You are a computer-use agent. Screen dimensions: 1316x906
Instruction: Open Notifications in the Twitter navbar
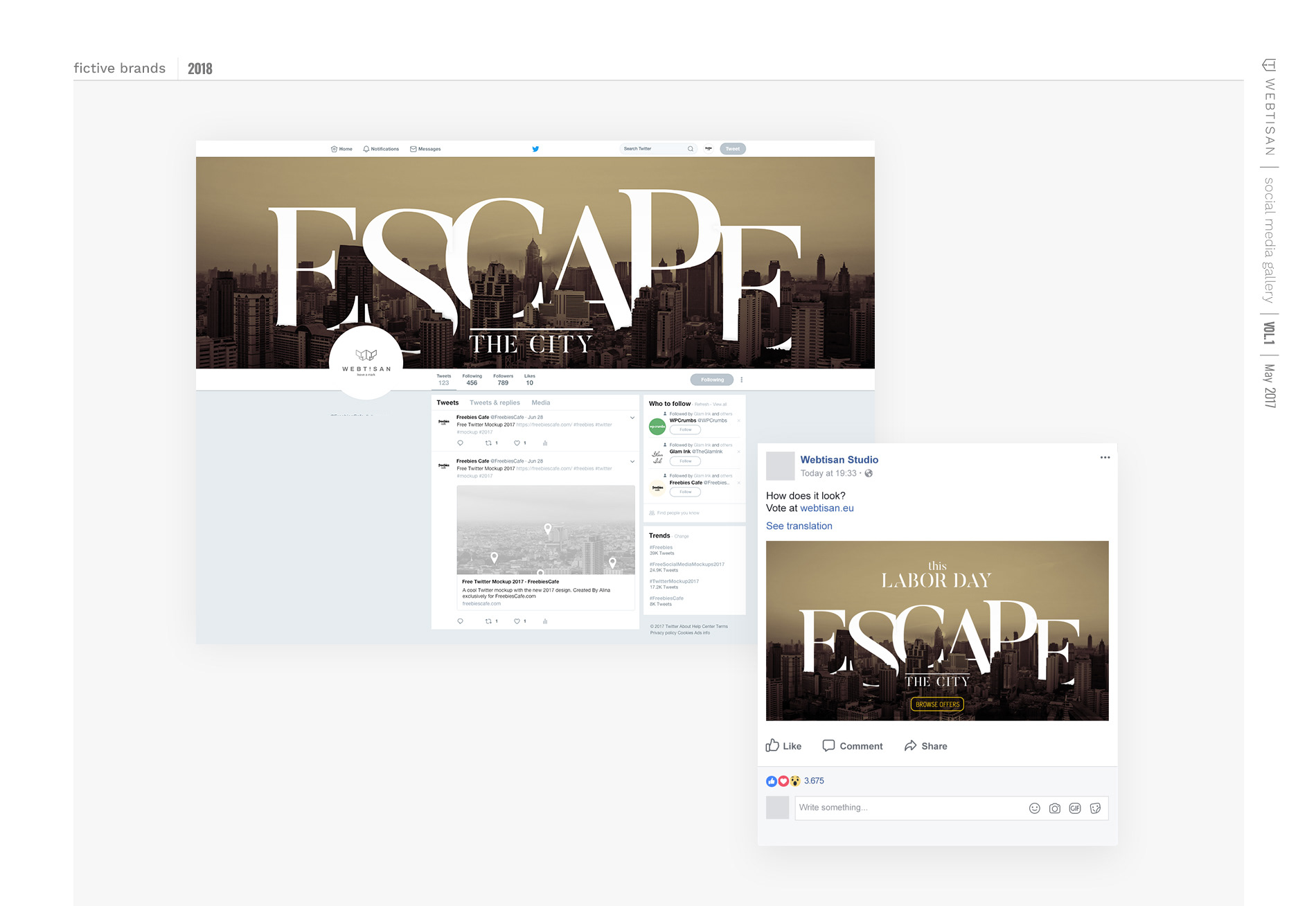[x=381, y=149]
